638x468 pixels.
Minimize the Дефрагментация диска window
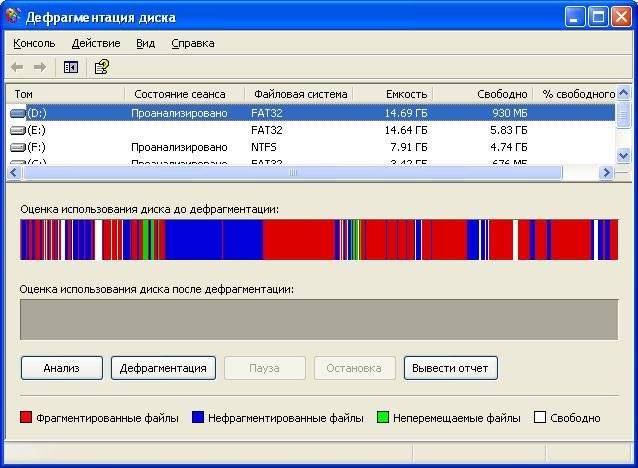574,17
